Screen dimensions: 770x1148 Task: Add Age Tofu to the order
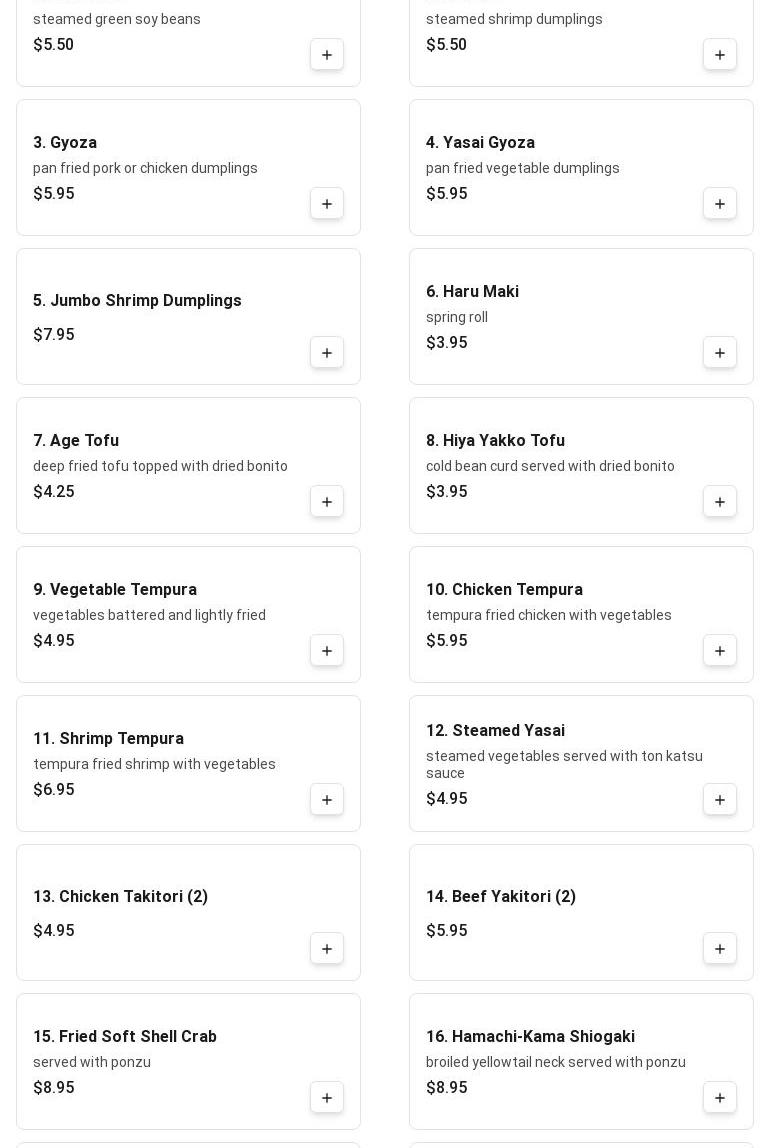coord(327,502)
